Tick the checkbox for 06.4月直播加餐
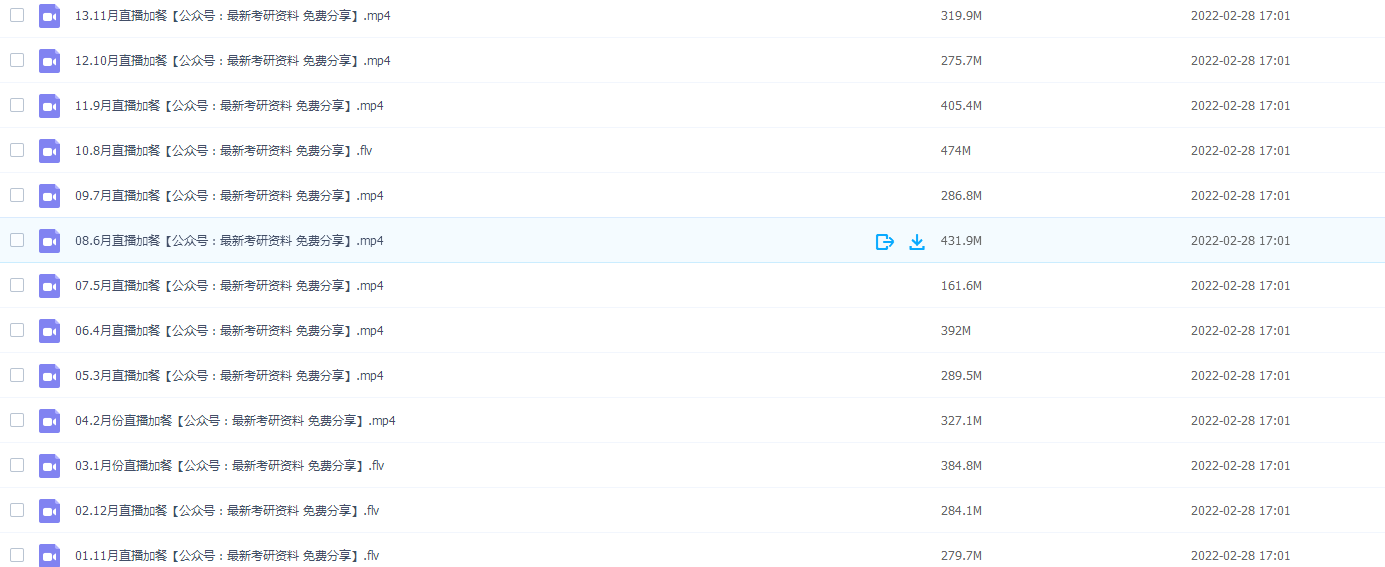This screenshot has height=567, width=1385. 17,330
